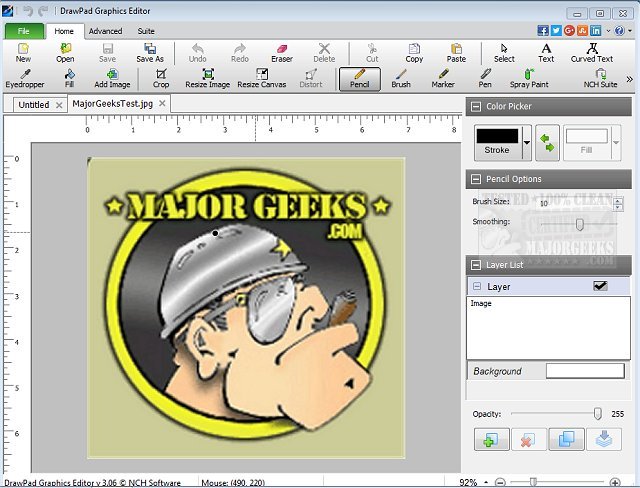The height and width of the screenshot is (488, 640).
Task: Zoom out with minus button
Action: pos(500,482)
